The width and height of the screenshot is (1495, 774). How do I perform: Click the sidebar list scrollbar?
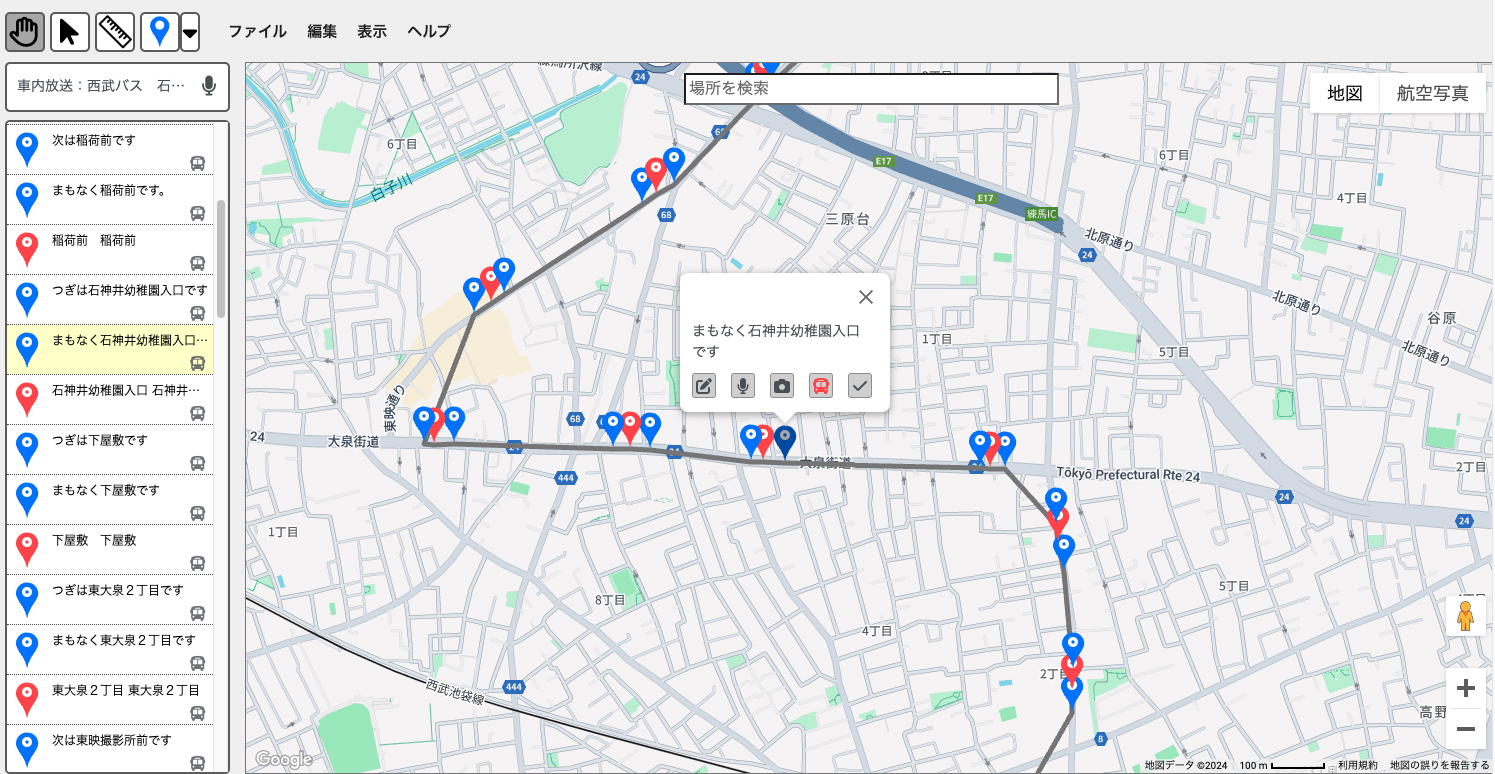click(221, 258)
